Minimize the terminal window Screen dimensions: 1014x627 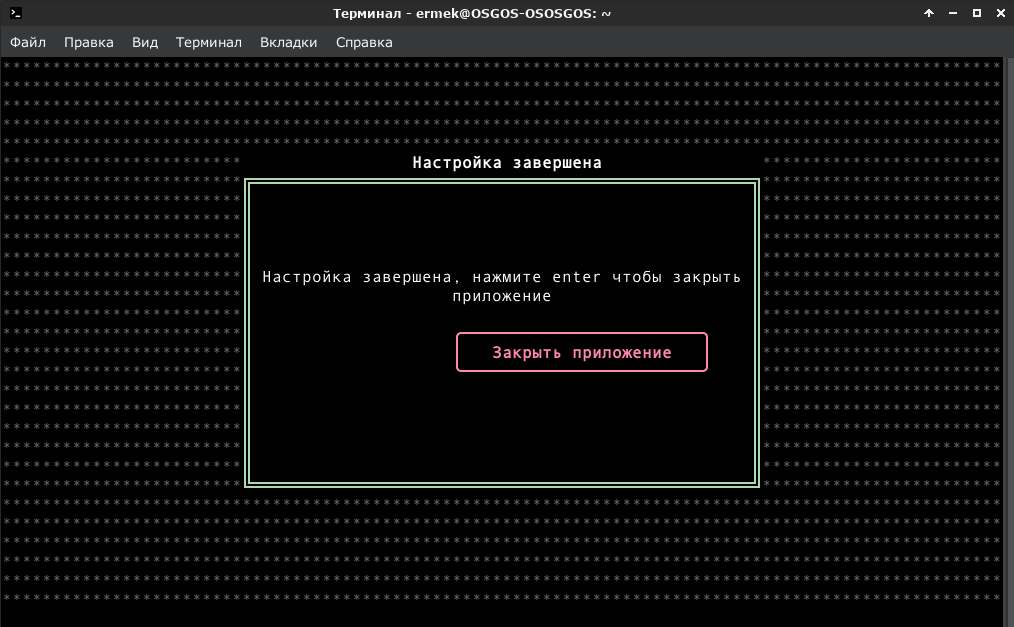coord(953,13)
